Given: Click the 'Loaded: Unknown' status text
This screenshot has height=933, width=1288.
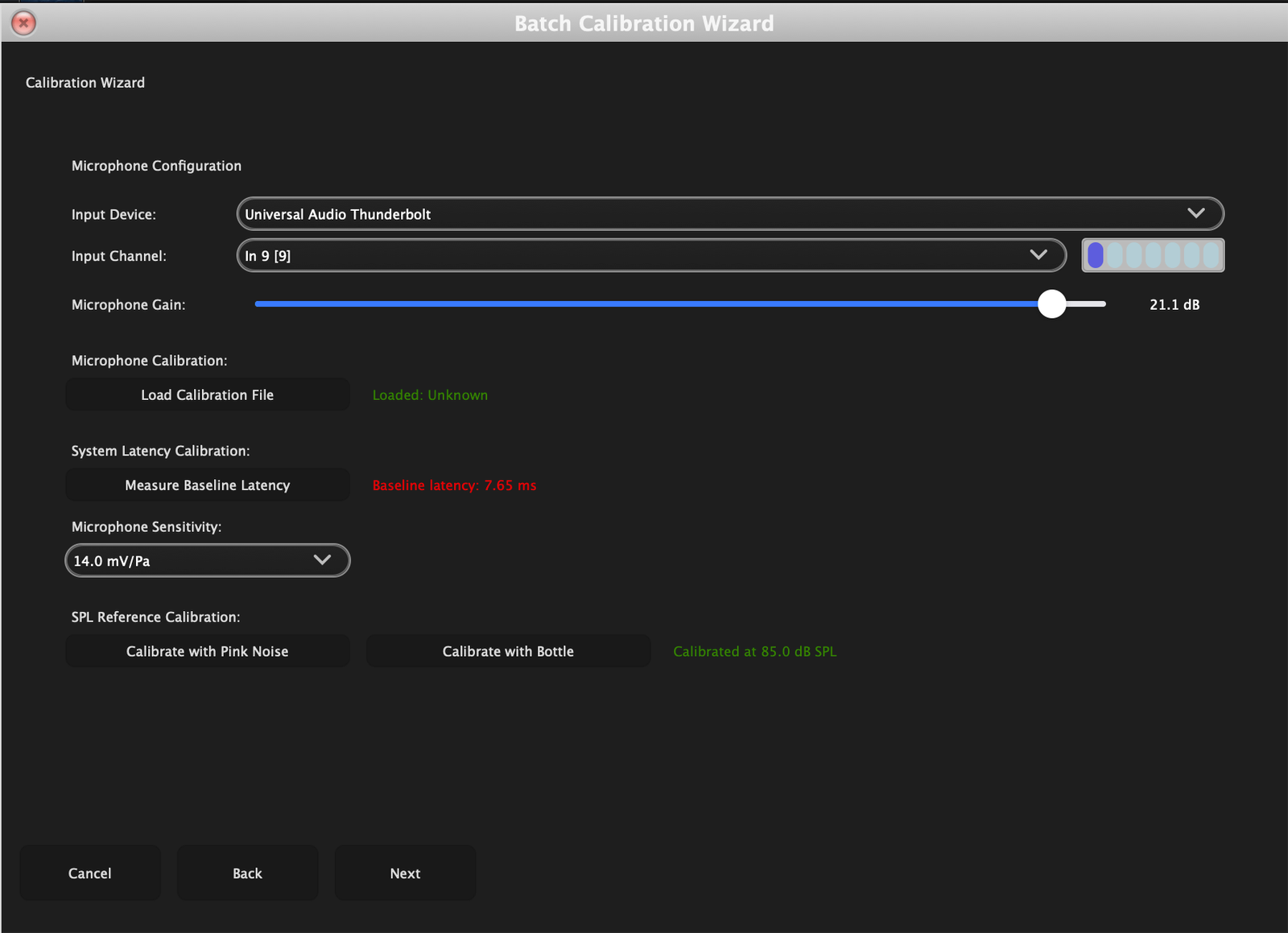Looking at the screenshot, I should point(430,395).
